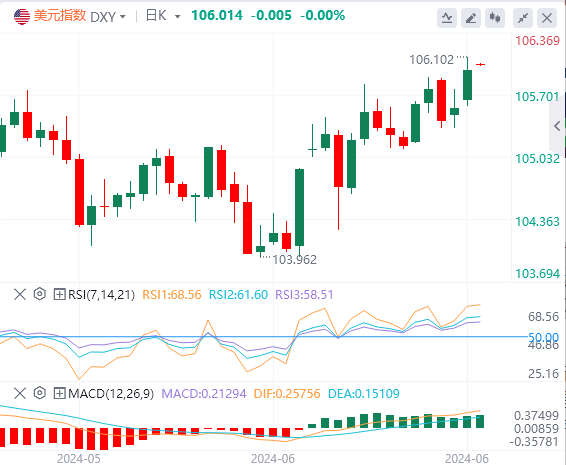Click the 106.102 high price marker

[x=431, y=60]
